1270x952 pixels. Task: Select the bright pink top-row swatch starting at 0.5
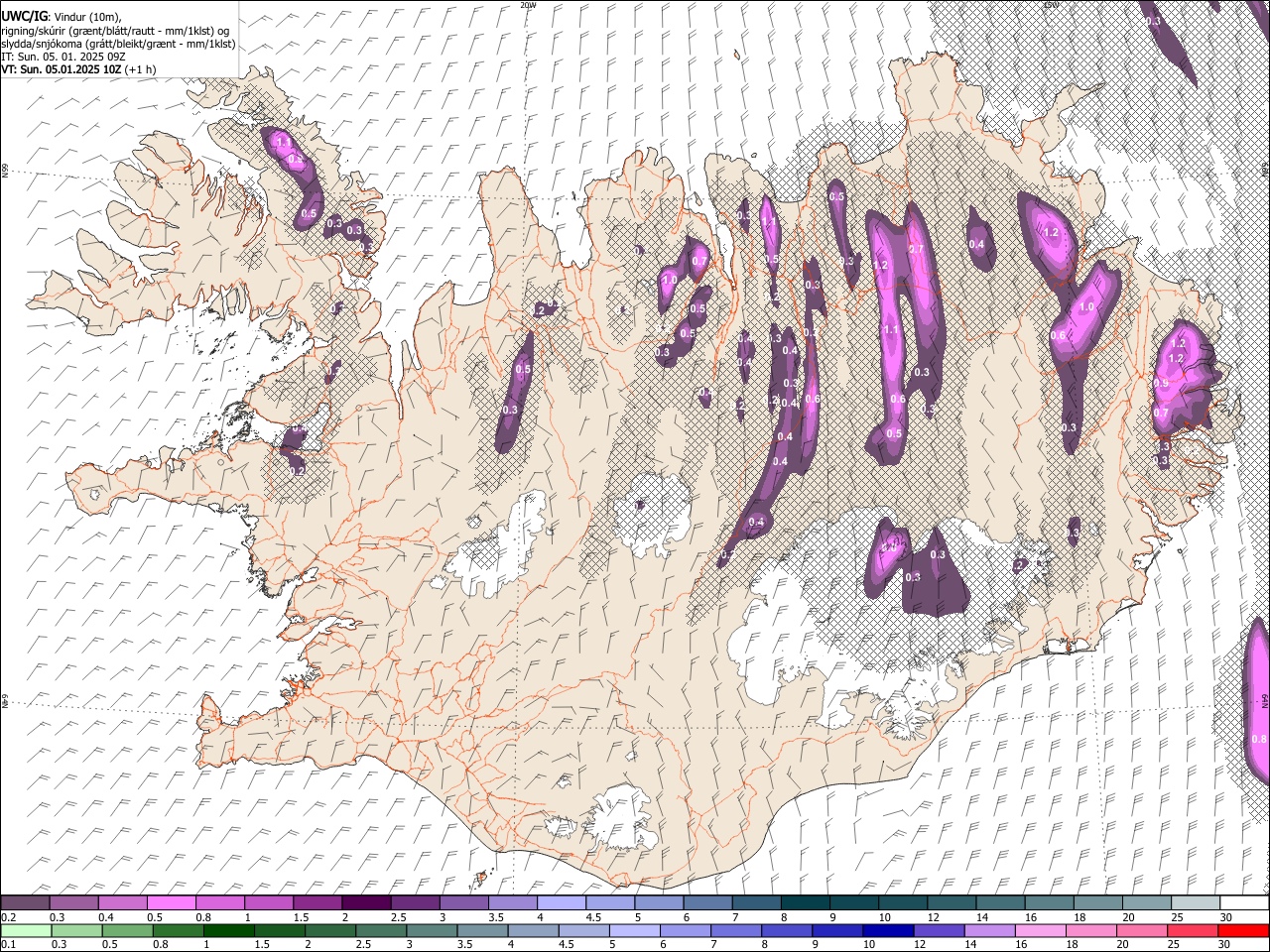(171, 902)
